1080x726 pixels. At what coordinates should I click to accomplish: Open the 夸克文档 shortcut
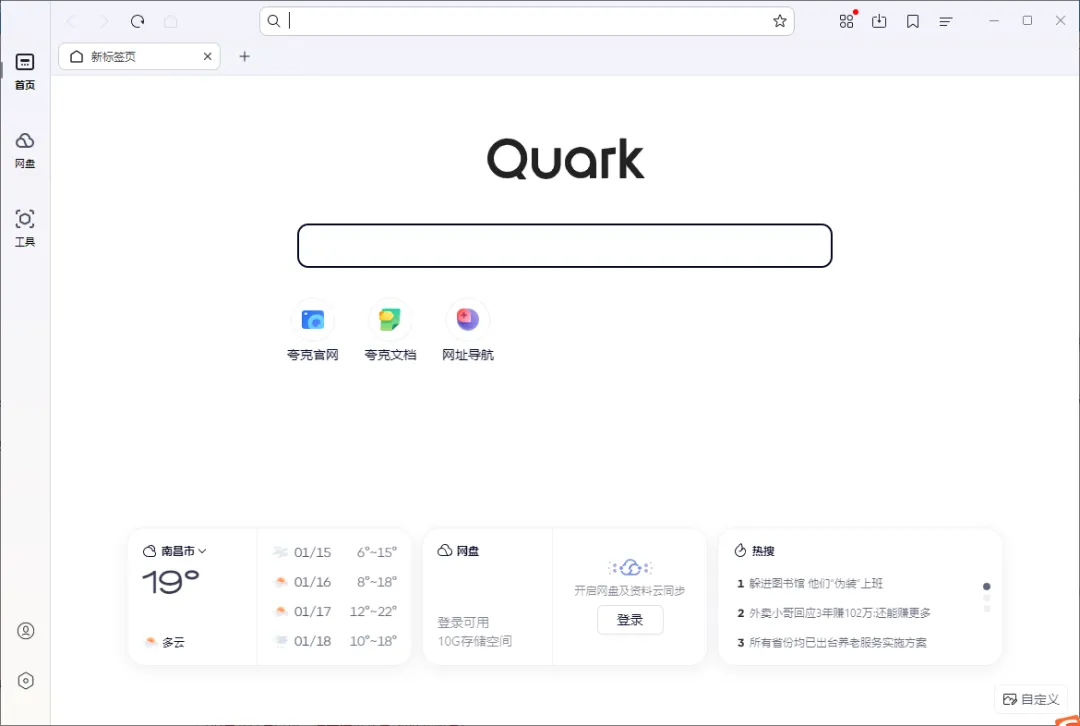pyautogui.click(x=390, y=331)
